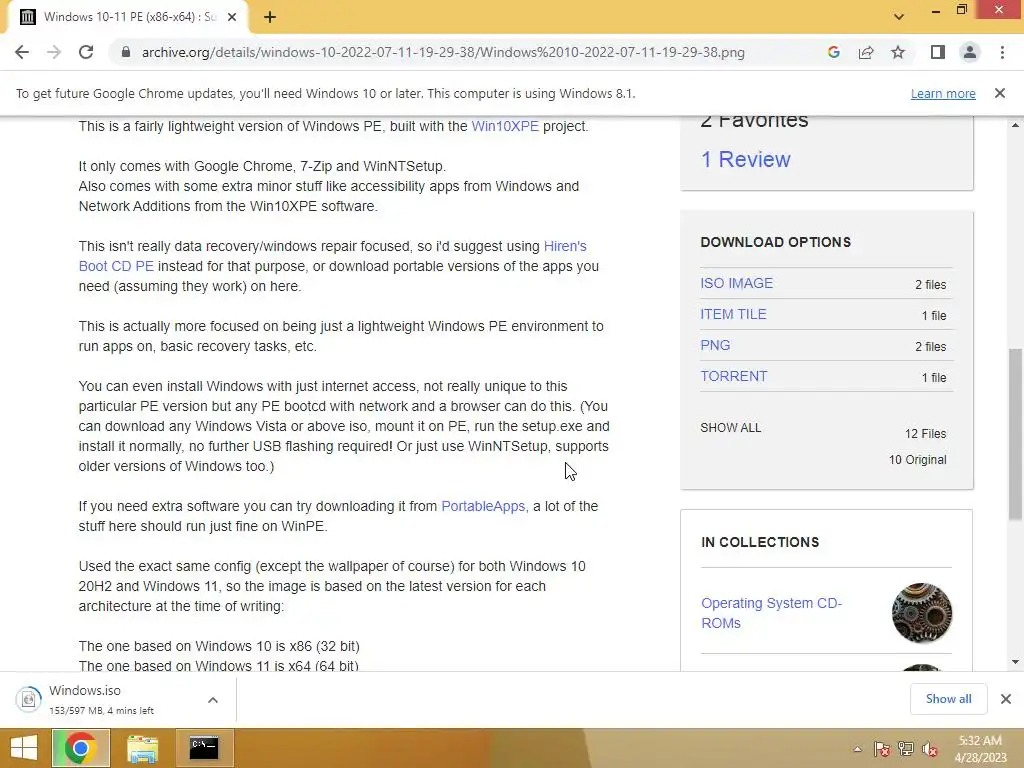Expand the PNG download option
This screenshot has height=768, width=1024.
[715, 345]
